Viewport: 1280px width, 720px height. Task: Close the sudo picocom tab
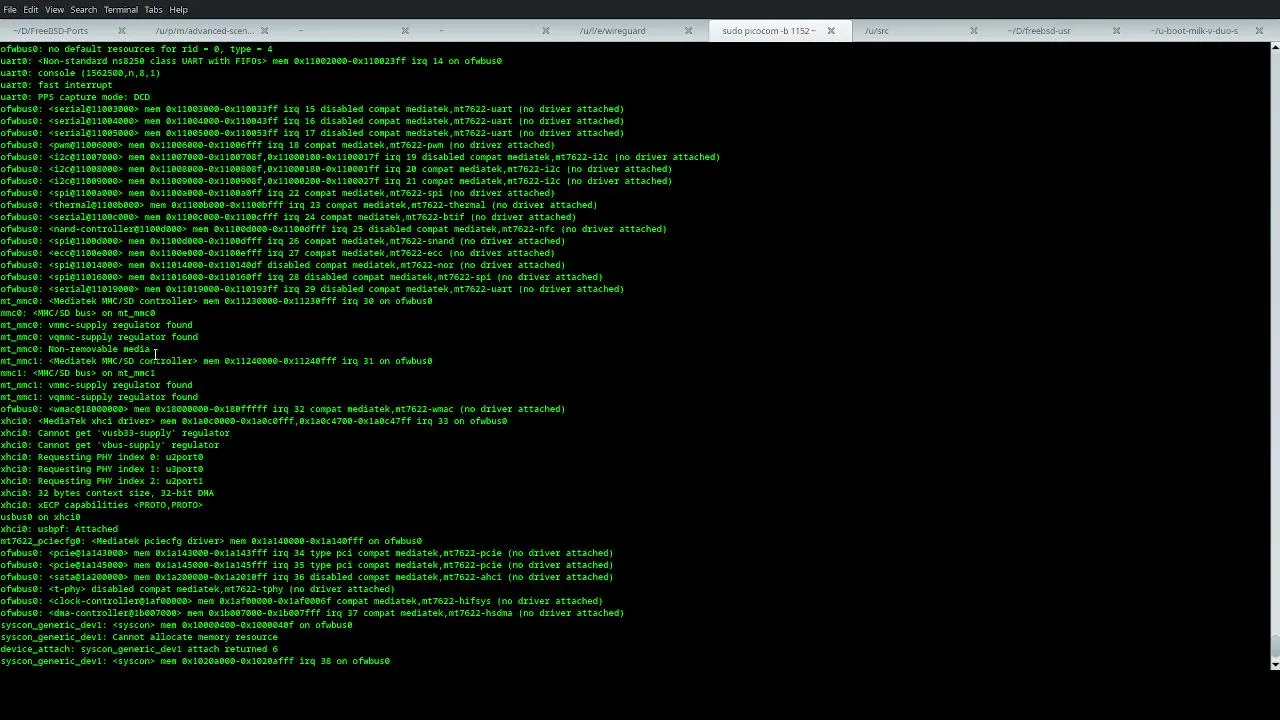coord(830,31)
